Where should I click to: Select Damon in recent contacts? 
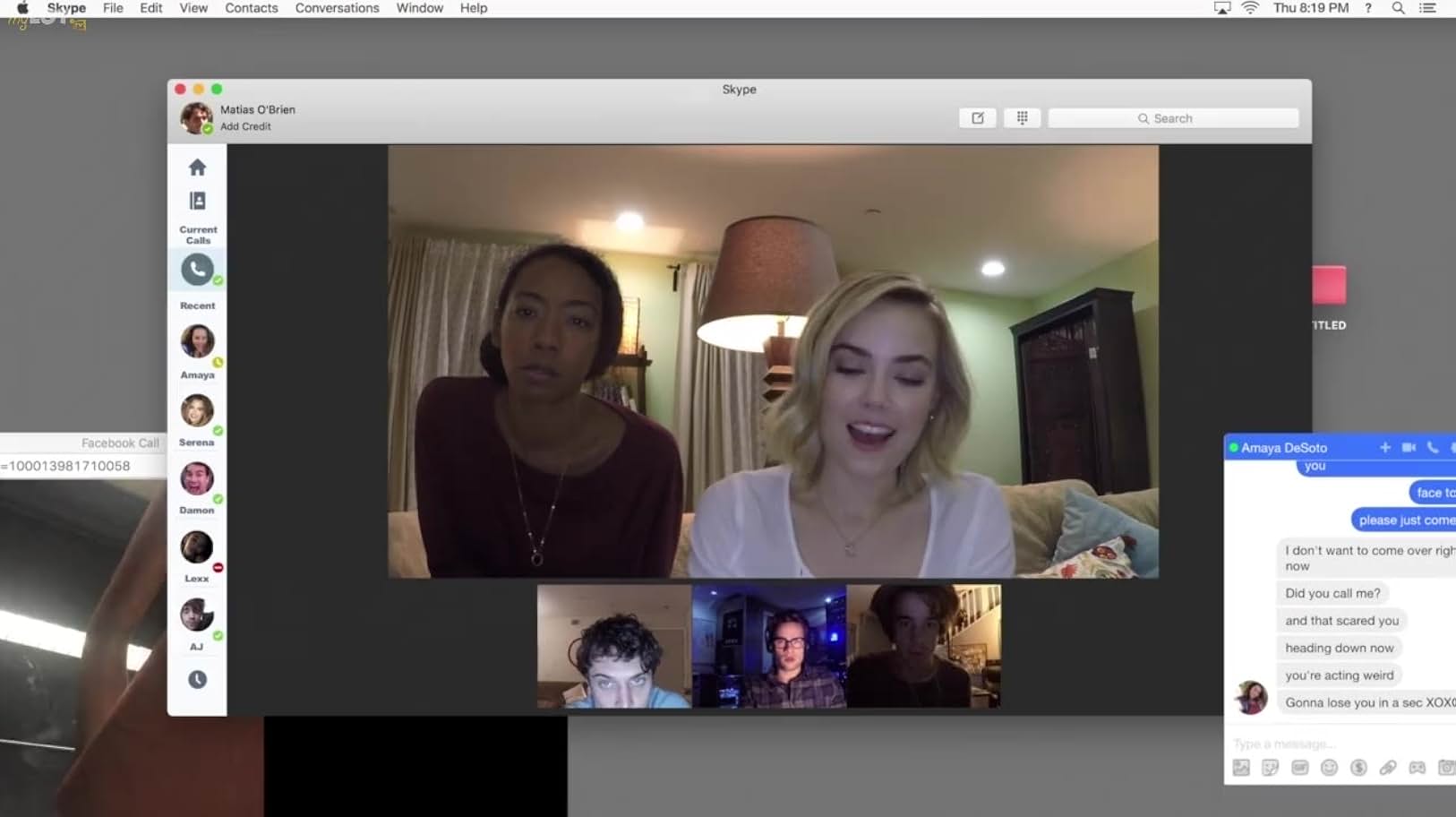(197, 479)
